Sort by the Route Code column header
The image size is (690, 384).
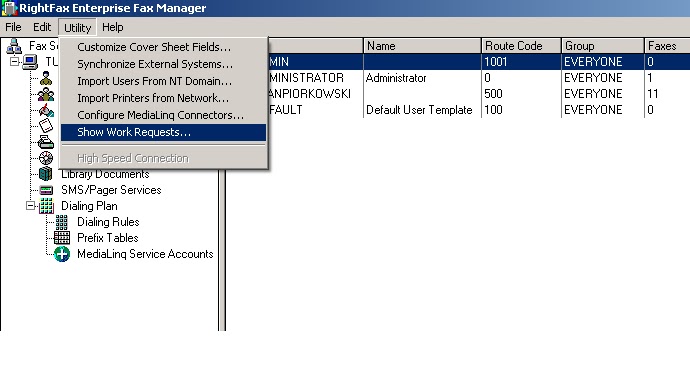click(x=521, y=46)
